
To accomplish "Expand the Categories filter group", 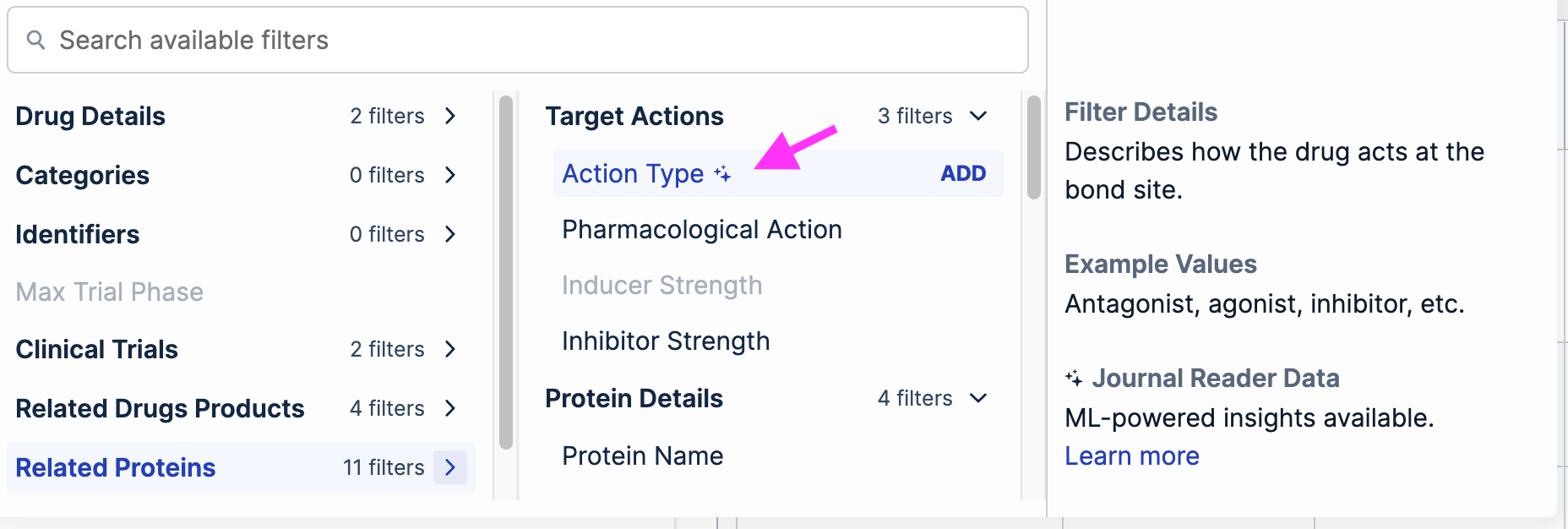I will (450, 175).
